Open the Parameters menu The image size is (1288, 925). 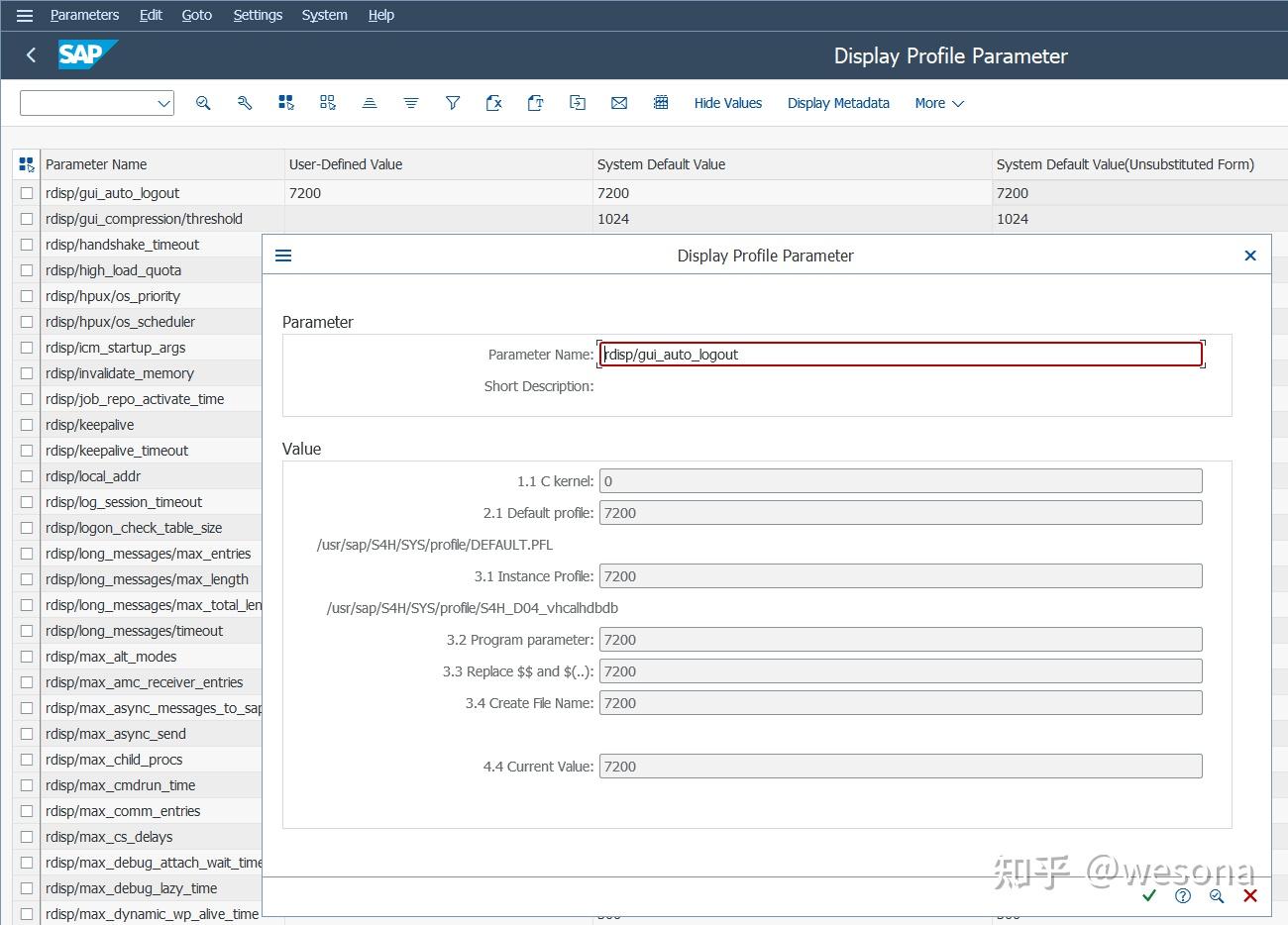click(84, 15)
